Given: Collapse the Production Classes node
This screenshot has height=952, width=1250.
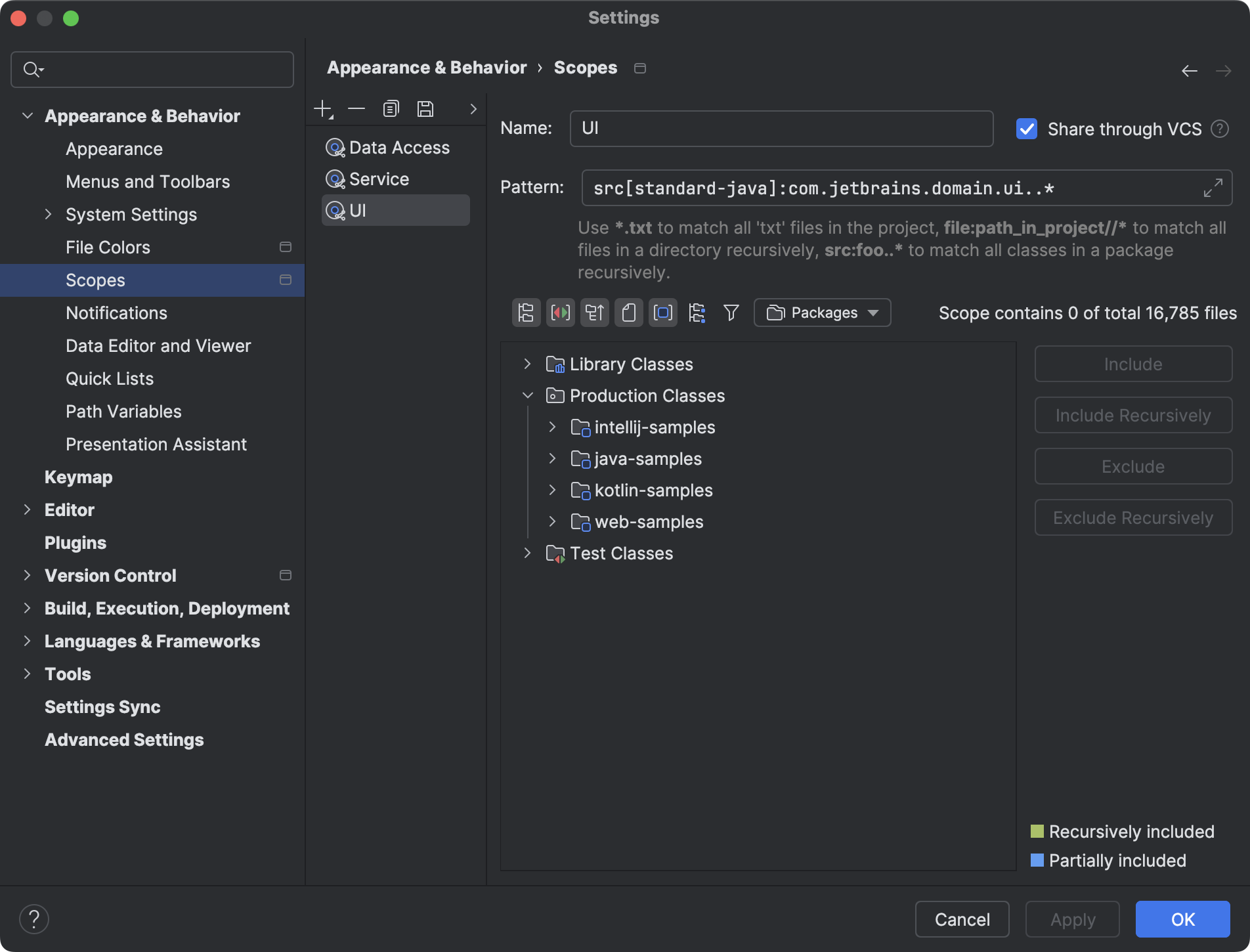Looking at the screenshot, I should coord(528,395).
